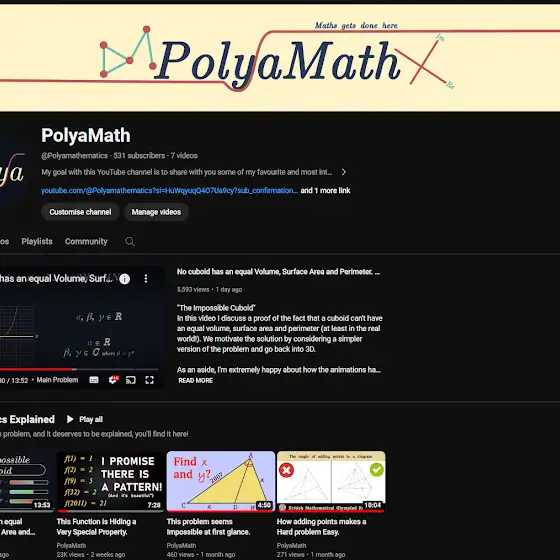560x560 pixels.
Task: Click the Manage videos button
Action: tap(156, 212)
